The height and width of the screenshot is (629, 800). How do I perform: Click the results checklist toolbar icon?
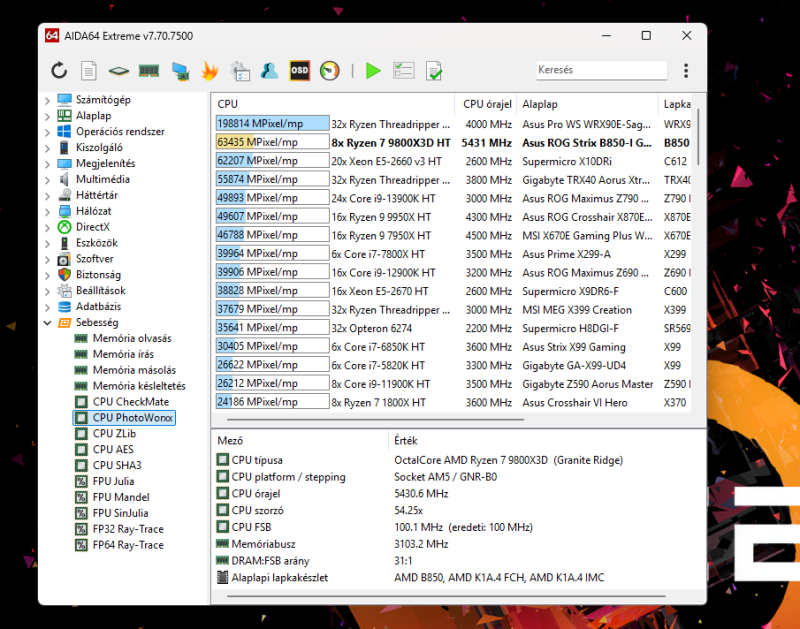[x=404, y=70]
